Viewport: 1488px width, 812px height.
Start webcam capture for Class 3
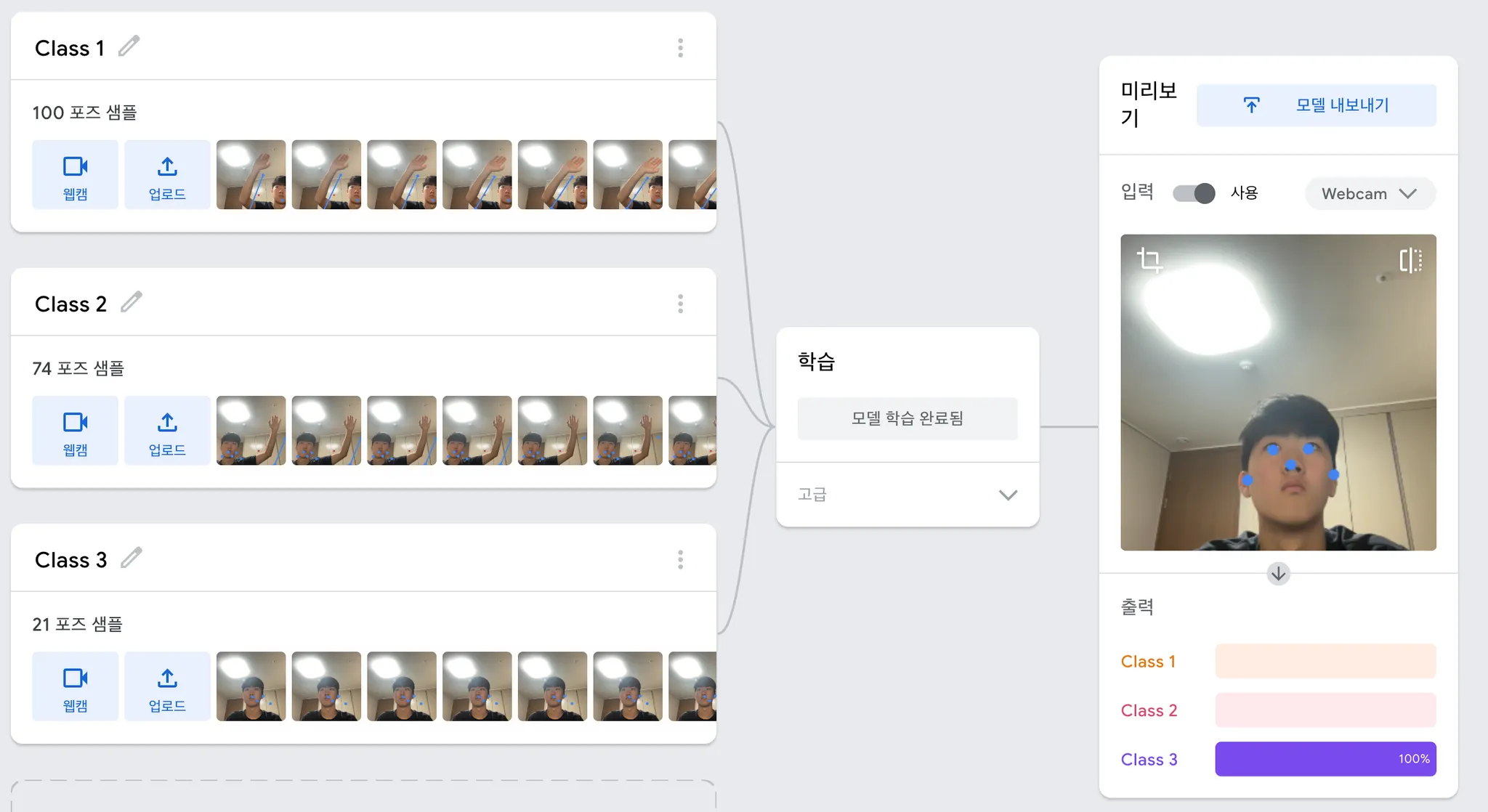(x=75, y=686)
